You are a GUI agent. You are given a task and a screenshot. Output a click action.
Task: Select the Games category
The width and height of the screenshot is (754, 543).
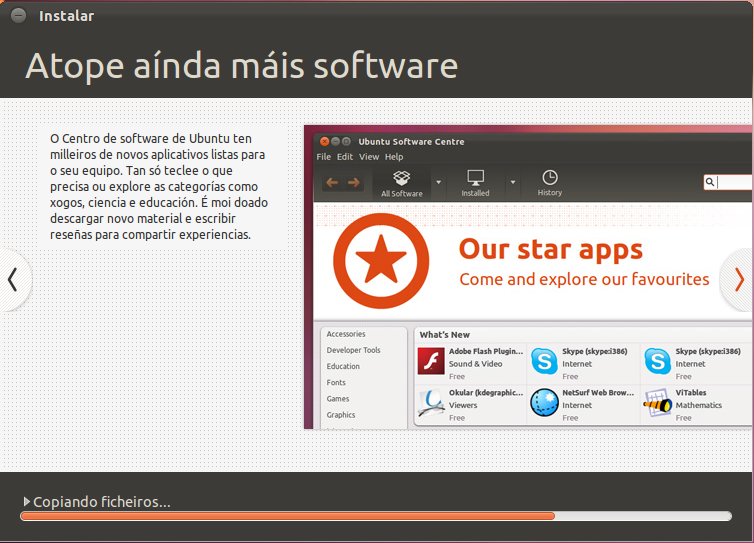click(338, 399)
